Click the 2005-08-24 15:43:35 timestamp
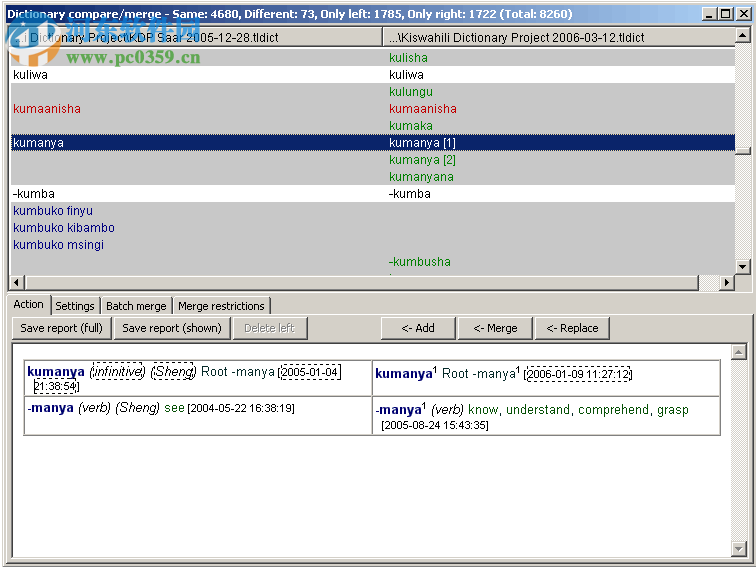The height and width of the screenshot is (567, 756). pos(434,425)
